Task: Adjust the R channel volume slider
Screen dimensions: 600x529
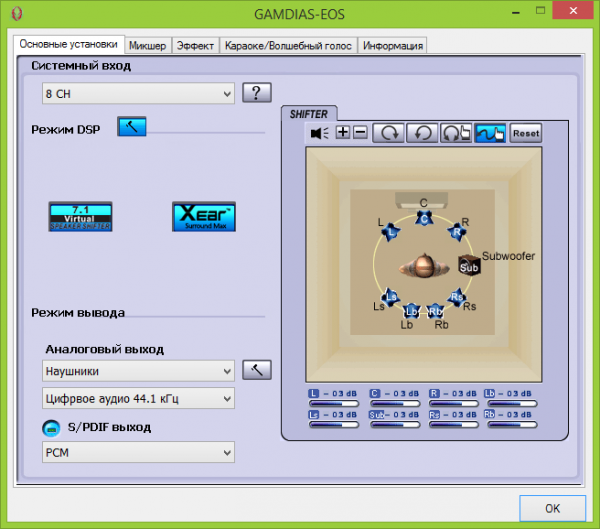Action: click(x=454, y=403)
